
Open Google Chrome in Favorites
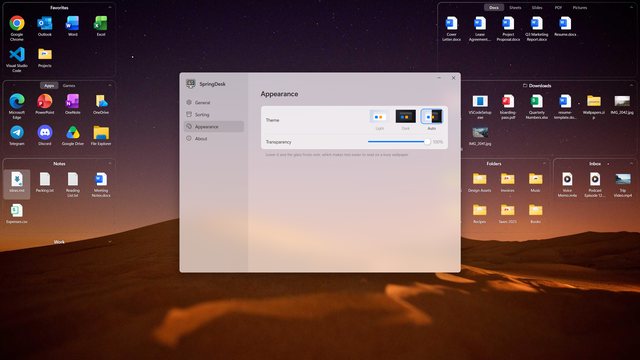click(x=17, y=28)
